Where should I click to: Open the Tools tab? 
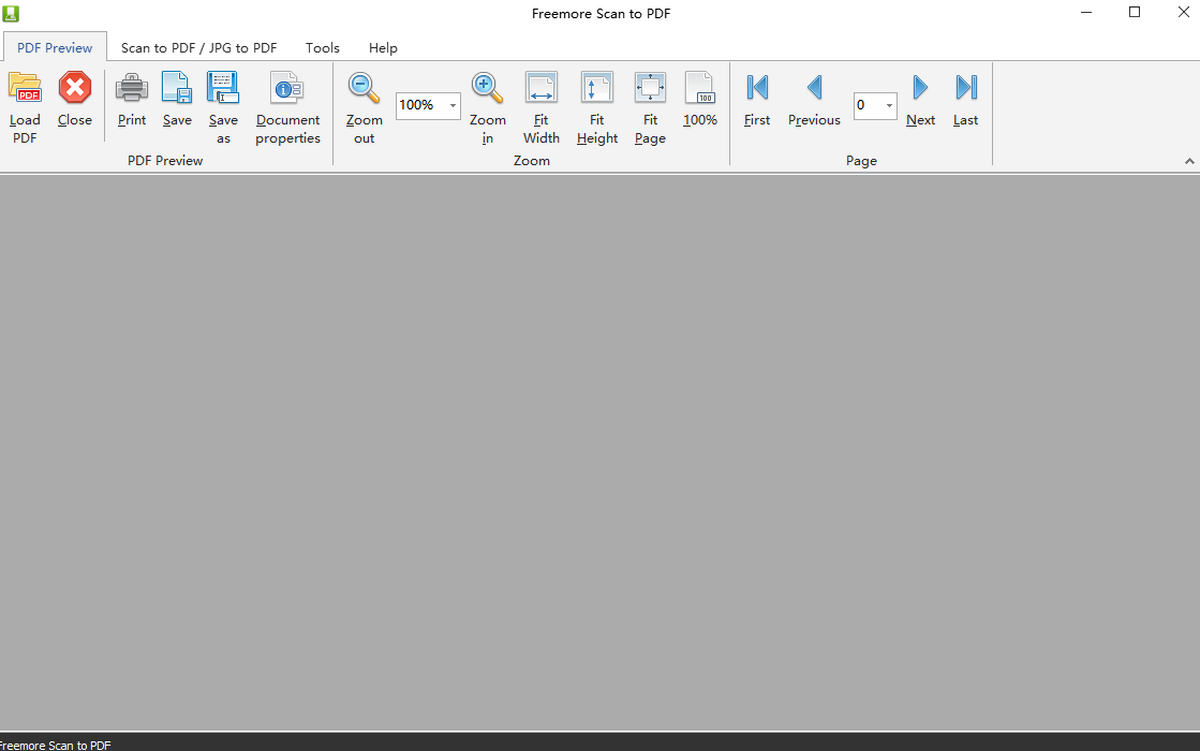[322, 47]
